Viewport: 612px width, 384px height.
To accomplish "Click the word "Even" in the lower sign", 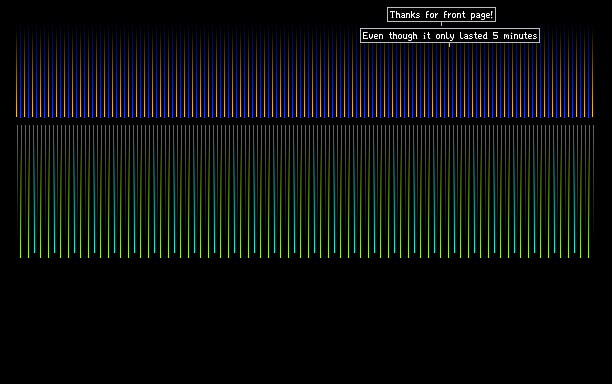I will 373,36.
